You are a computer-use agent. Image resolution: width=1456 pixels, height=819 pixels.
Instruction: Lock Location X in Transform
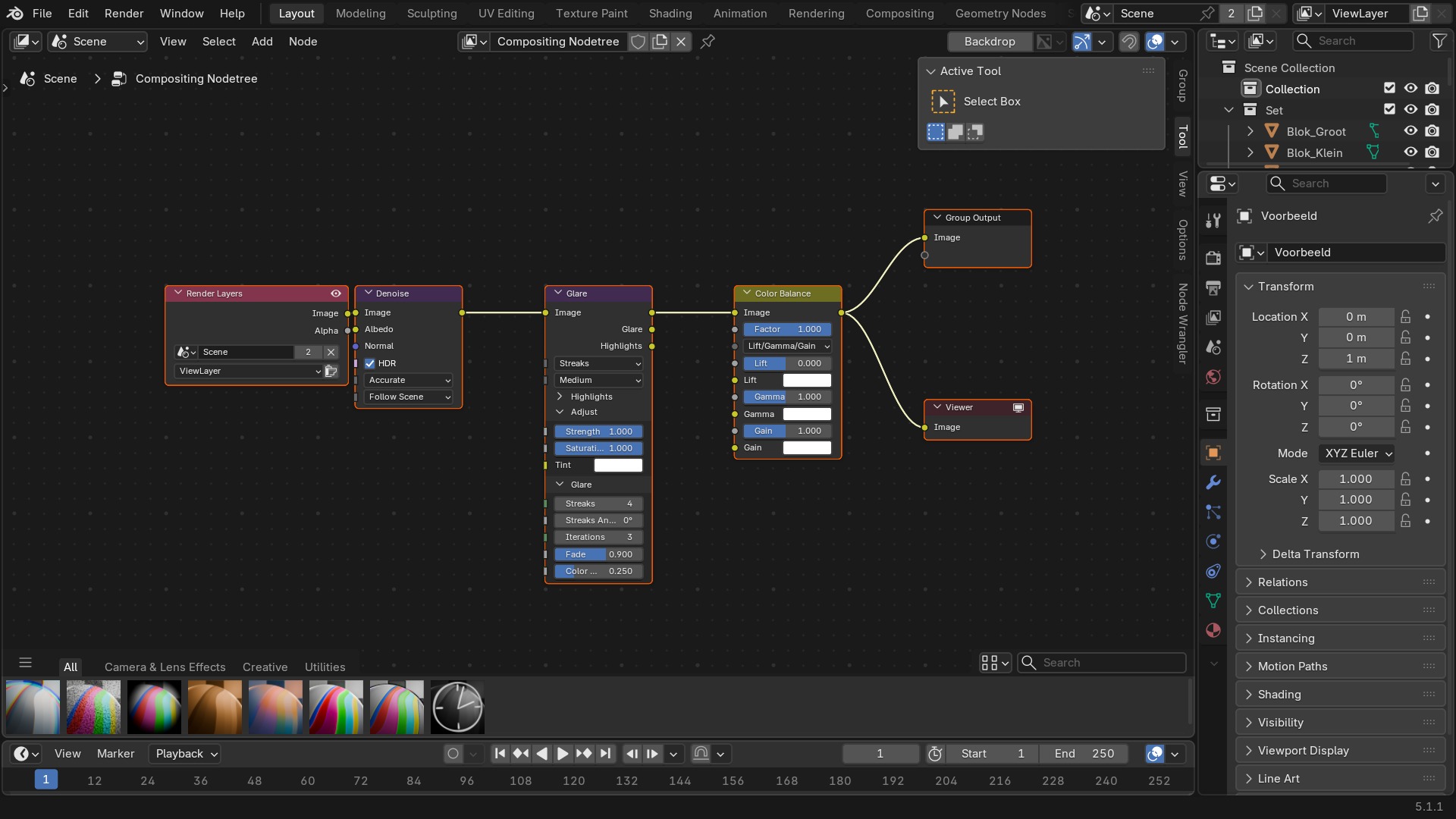1406,317
